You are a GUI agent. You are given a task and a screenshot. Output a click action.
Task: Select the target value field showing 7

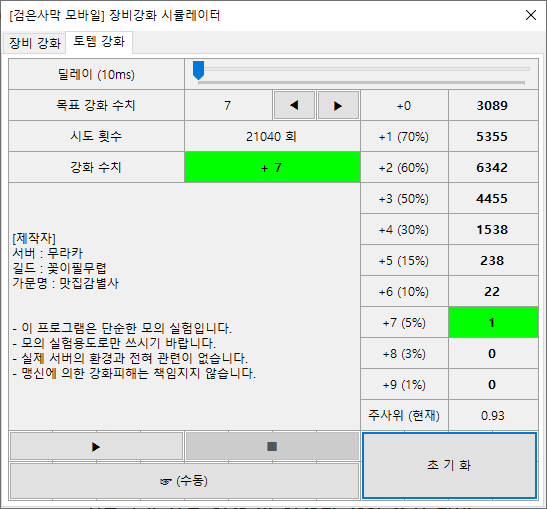coord(228,105)
